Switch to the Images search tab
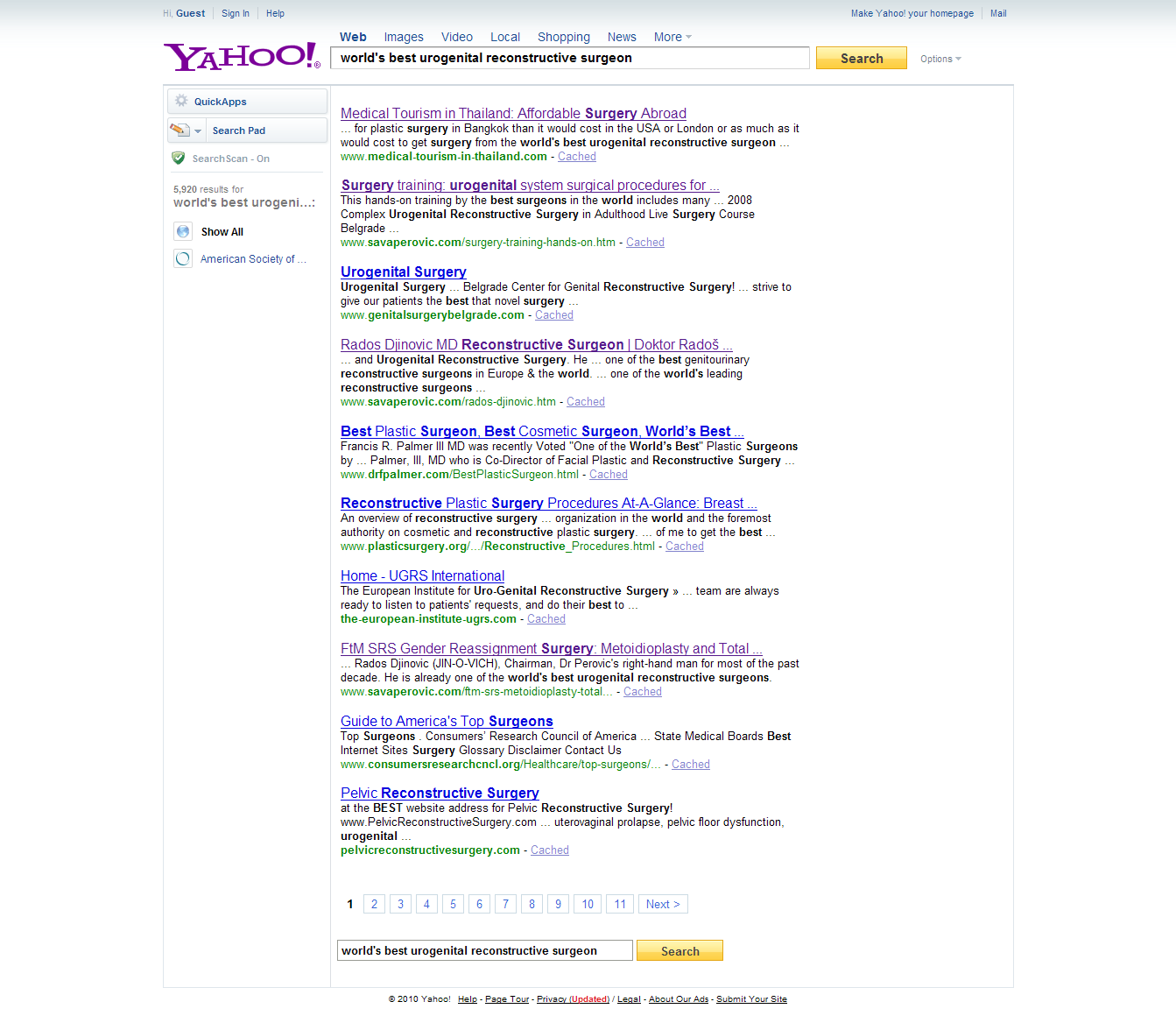 tap(404, 37)
